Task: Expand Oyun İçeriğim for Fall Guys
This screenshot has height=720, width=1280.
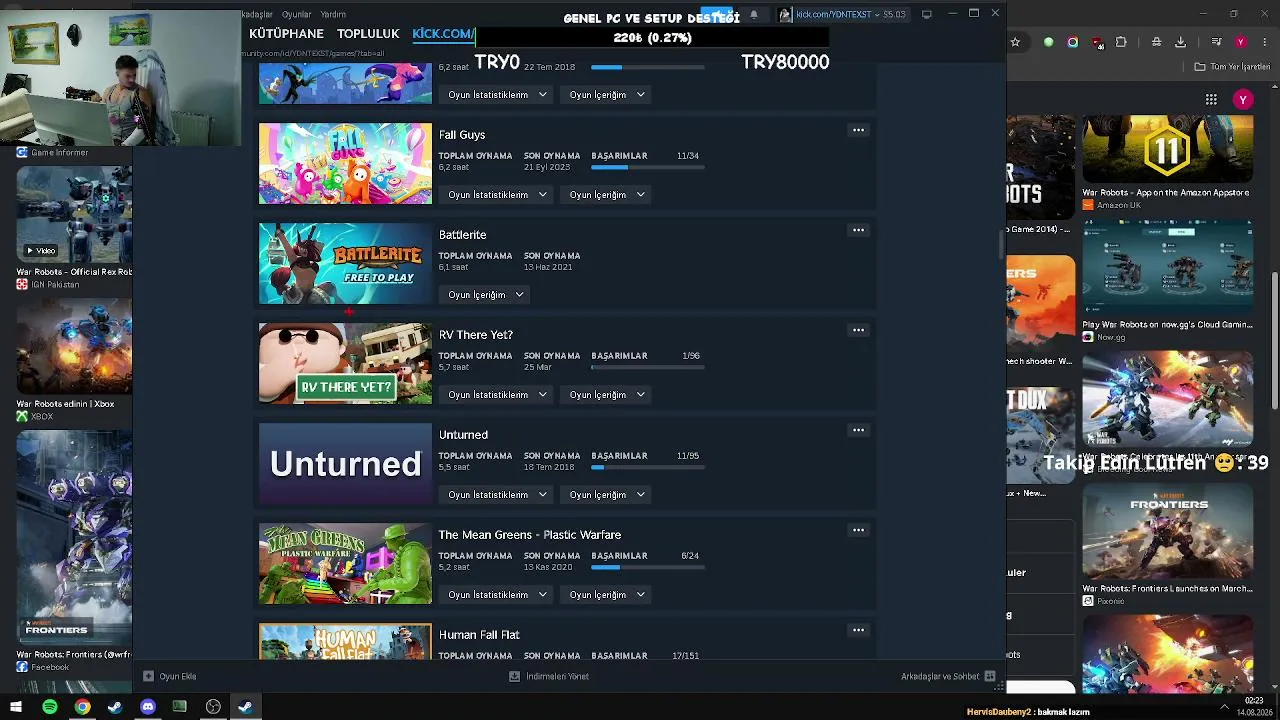Action: [x=607, y=195]
